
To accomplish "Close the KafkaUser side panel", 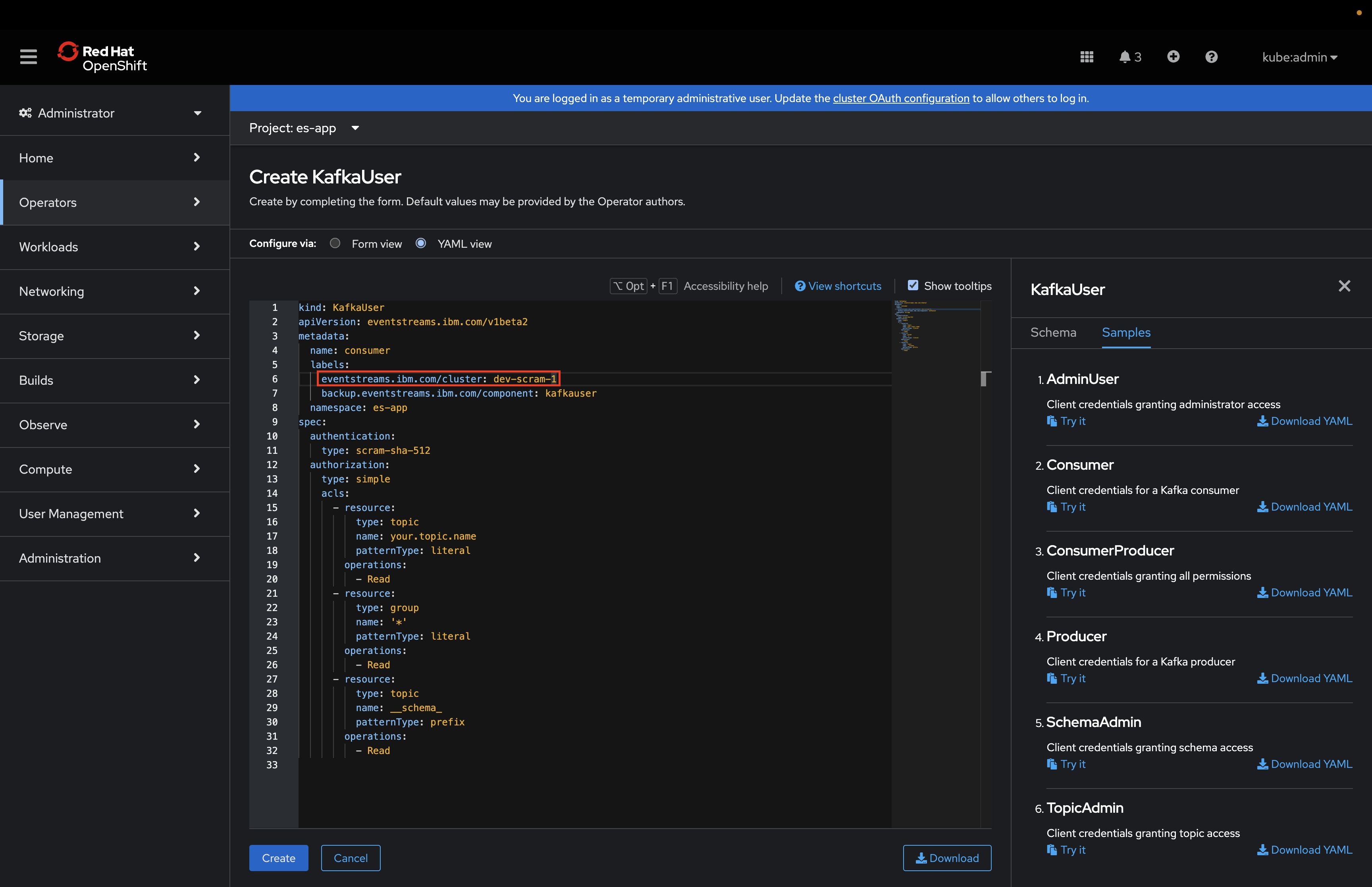I will [1344, 286].
